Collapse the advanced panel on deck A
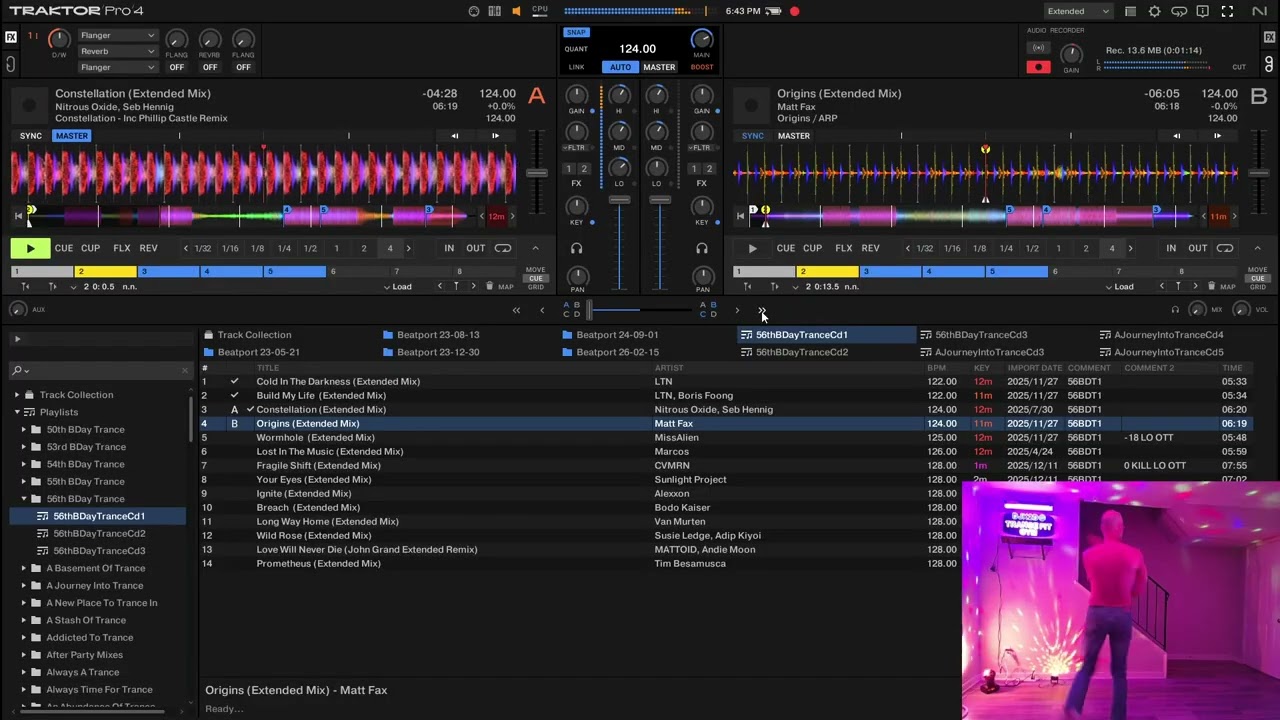 535,248
